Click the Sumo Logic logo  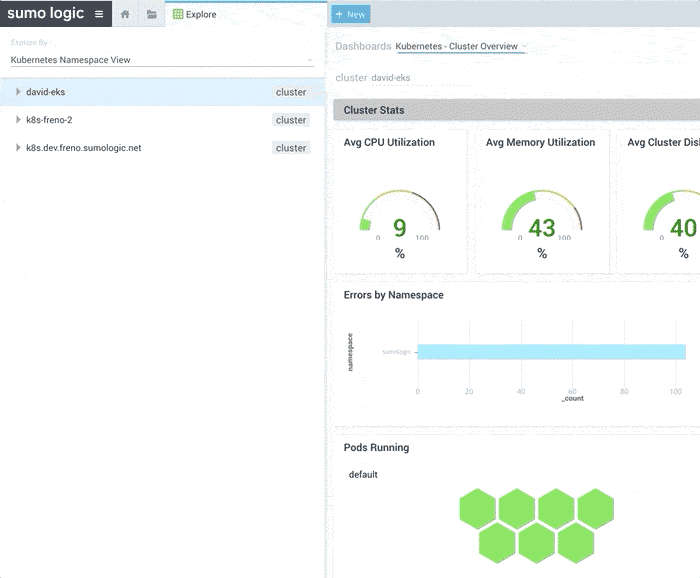click(46, 13)
